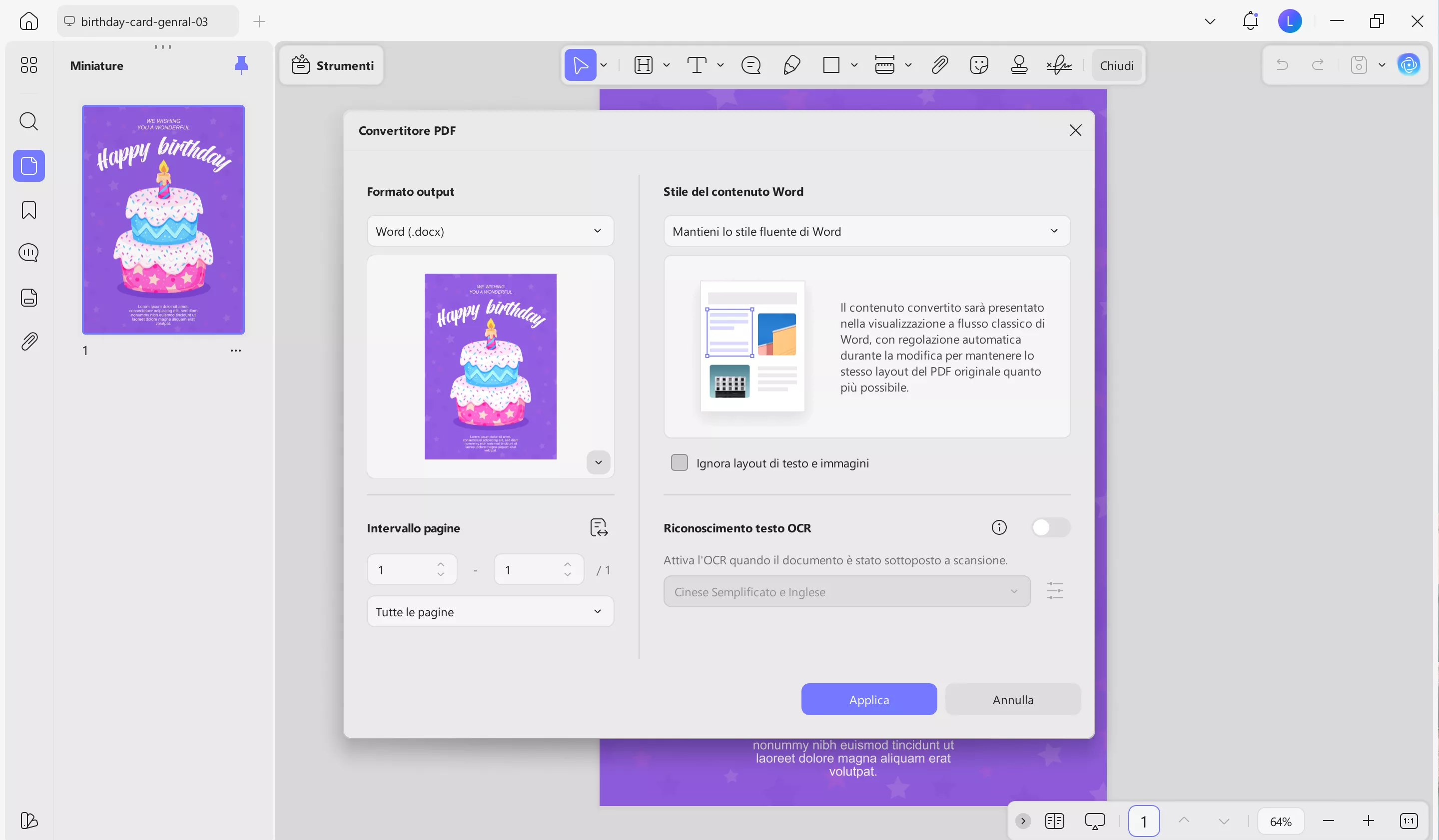Click the Annulla button
1439x840 pixels.
[x=1012, y=699]
